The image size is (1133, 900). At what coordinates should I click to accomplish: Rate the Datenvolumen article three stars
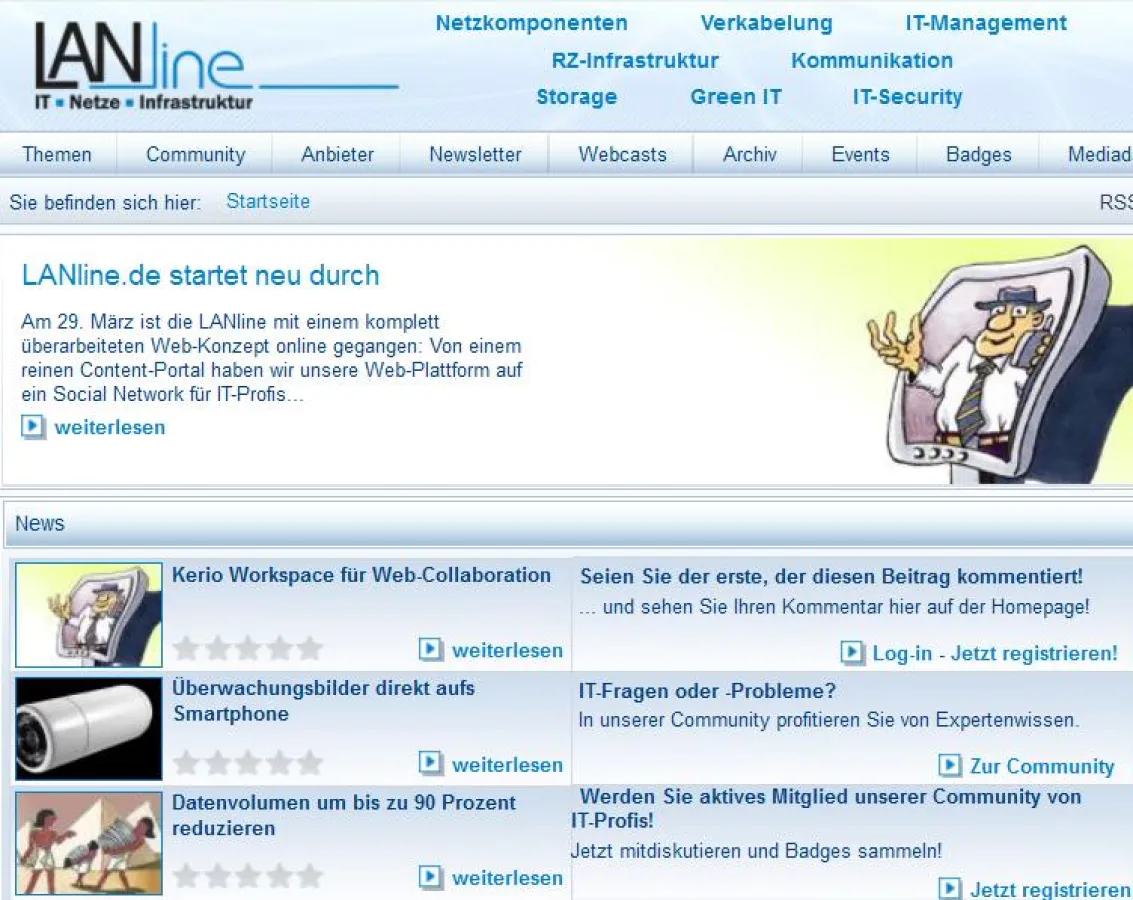pyautogui.click(x=248, y=876)
